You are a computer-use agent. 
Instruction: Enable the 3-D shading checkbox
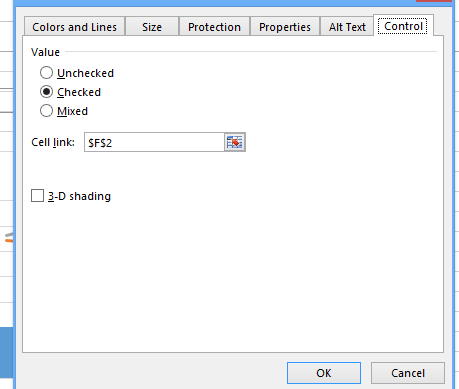37,196
